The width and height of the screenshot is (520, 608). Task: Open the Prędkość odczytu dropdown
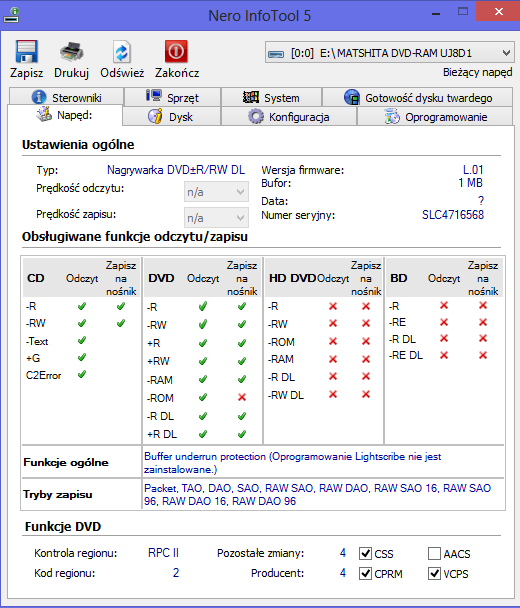coord(216,192)
